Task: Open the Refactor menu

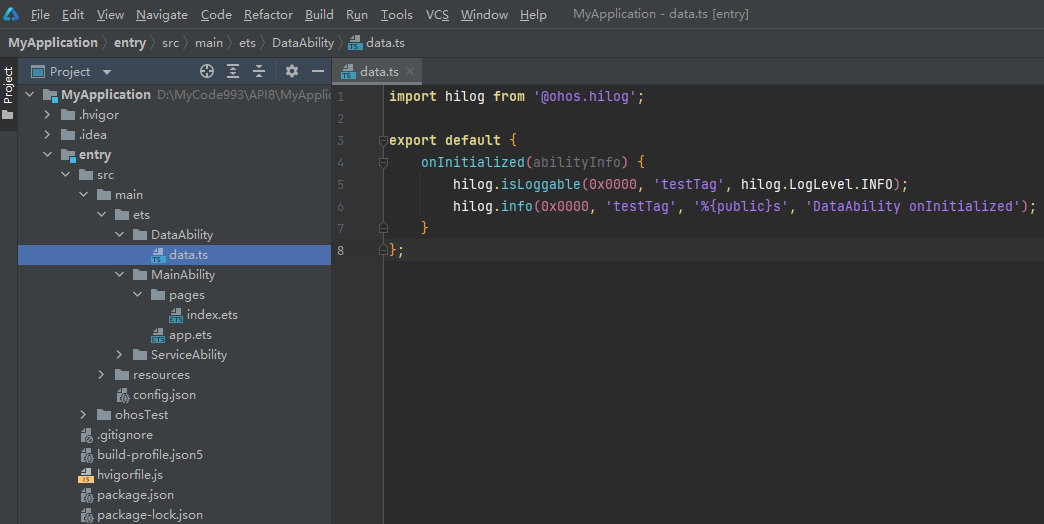Action: [268, 15]
